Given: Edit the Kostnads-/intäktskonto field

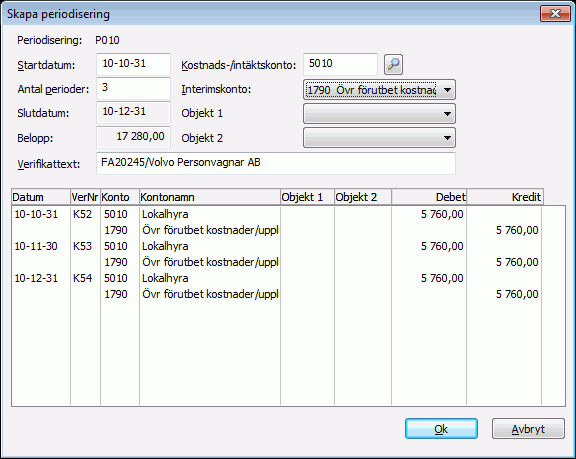Looking at the screenshot, I should point(341,64).
